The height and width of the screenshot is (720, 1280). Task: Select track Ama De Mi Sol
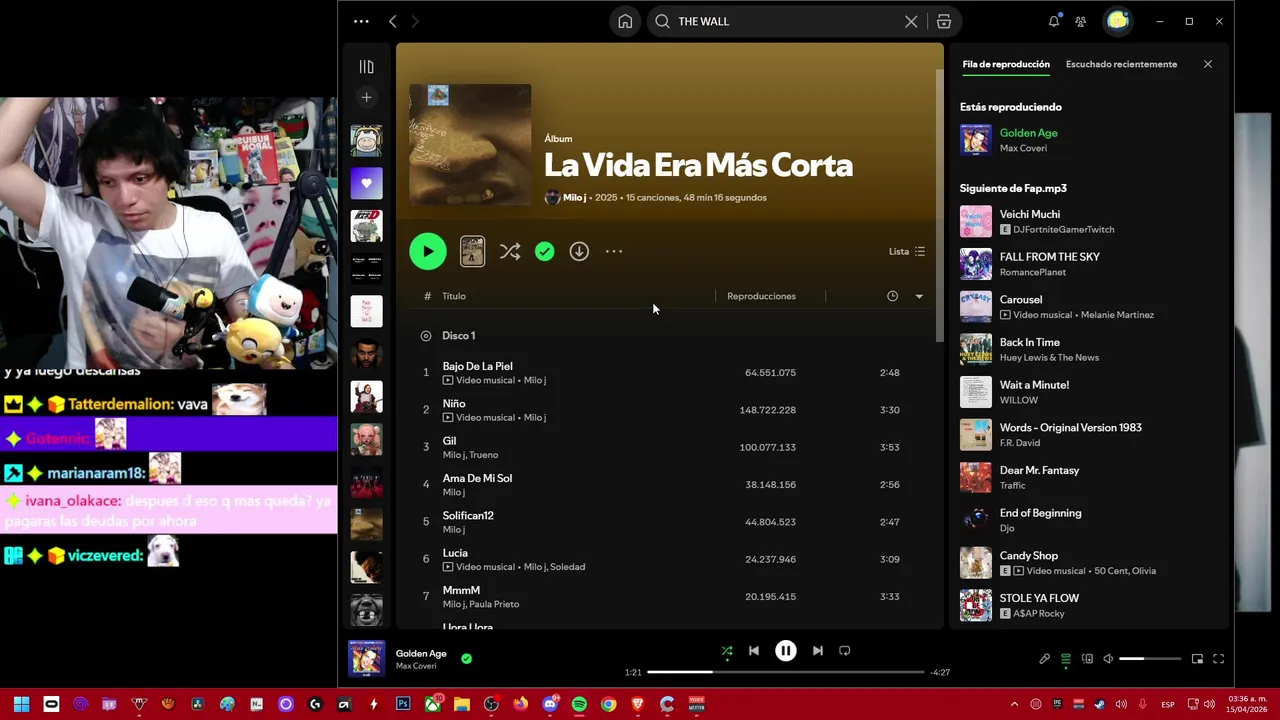coord(670,485)
